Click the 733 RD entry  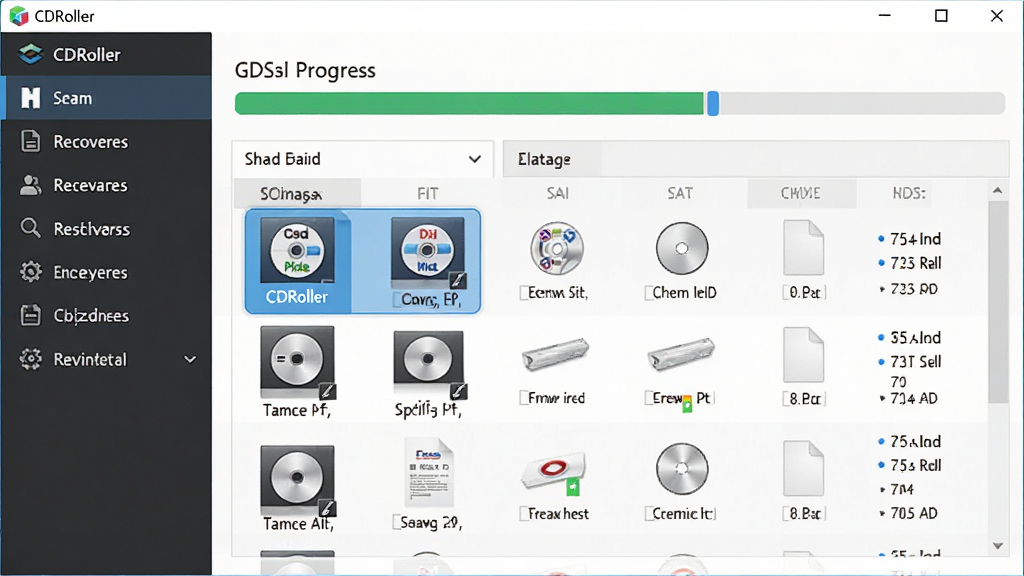909,289
